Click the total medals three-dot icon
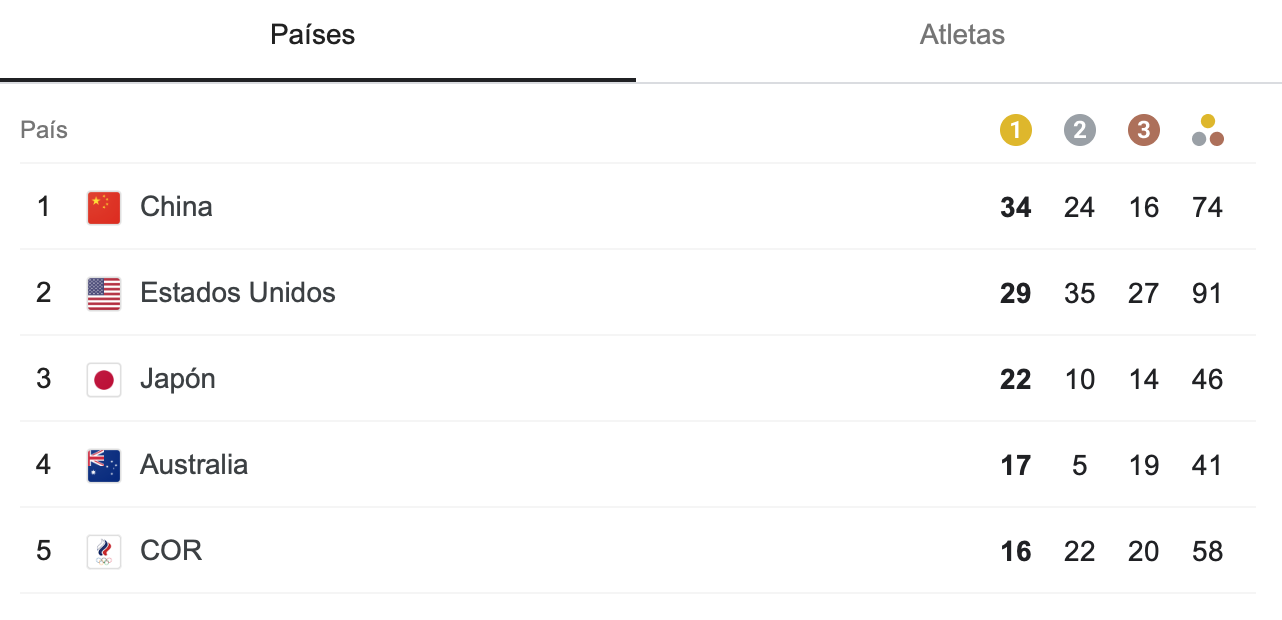The height and width of the screenshot is (620, 1282). (1208, 130)
